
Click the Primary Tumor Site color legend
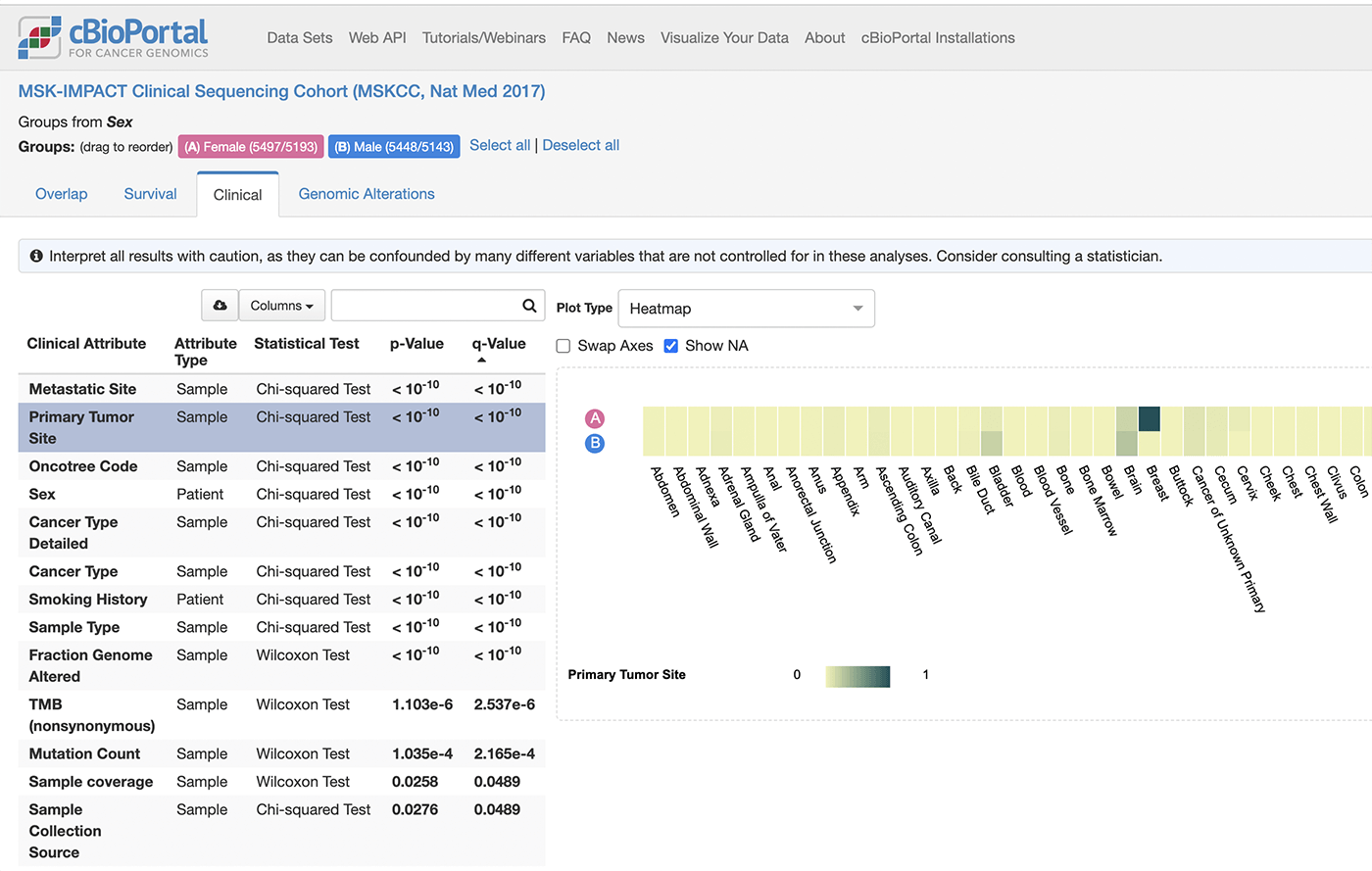857,676
